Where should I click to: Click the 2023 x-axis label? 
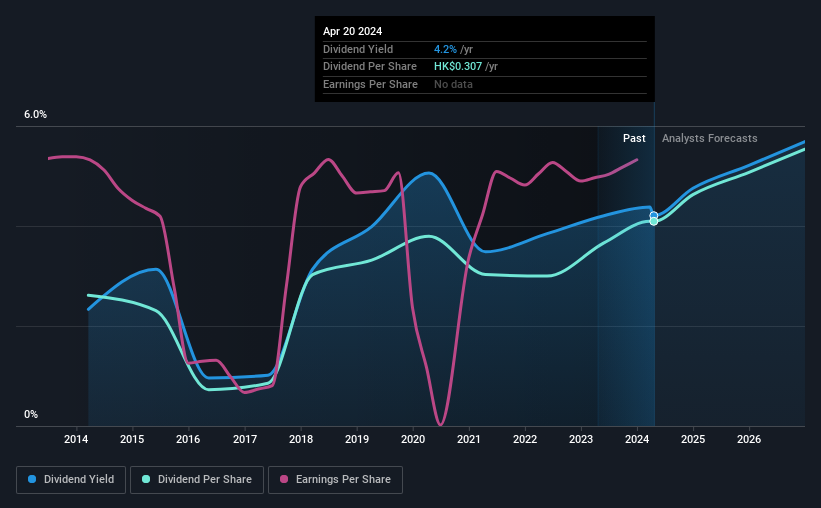click(581, 439)
